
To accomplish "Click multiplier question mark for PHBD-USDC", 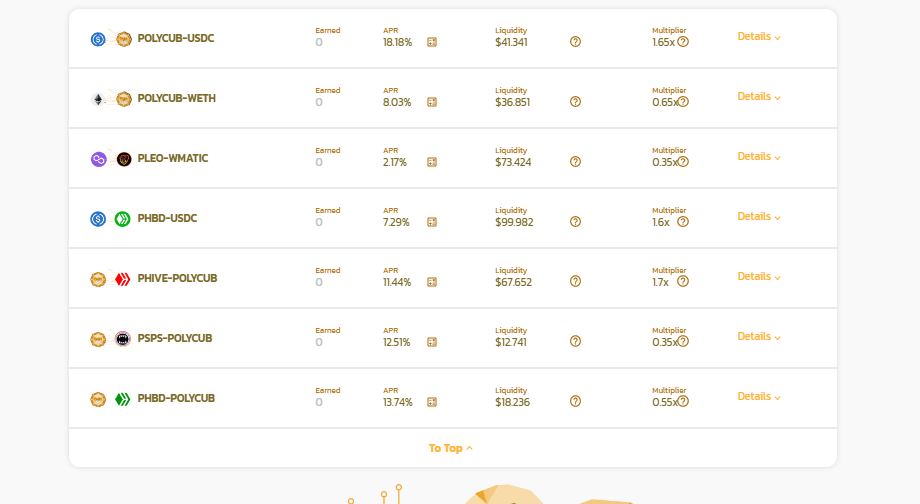I will [683, 222].
